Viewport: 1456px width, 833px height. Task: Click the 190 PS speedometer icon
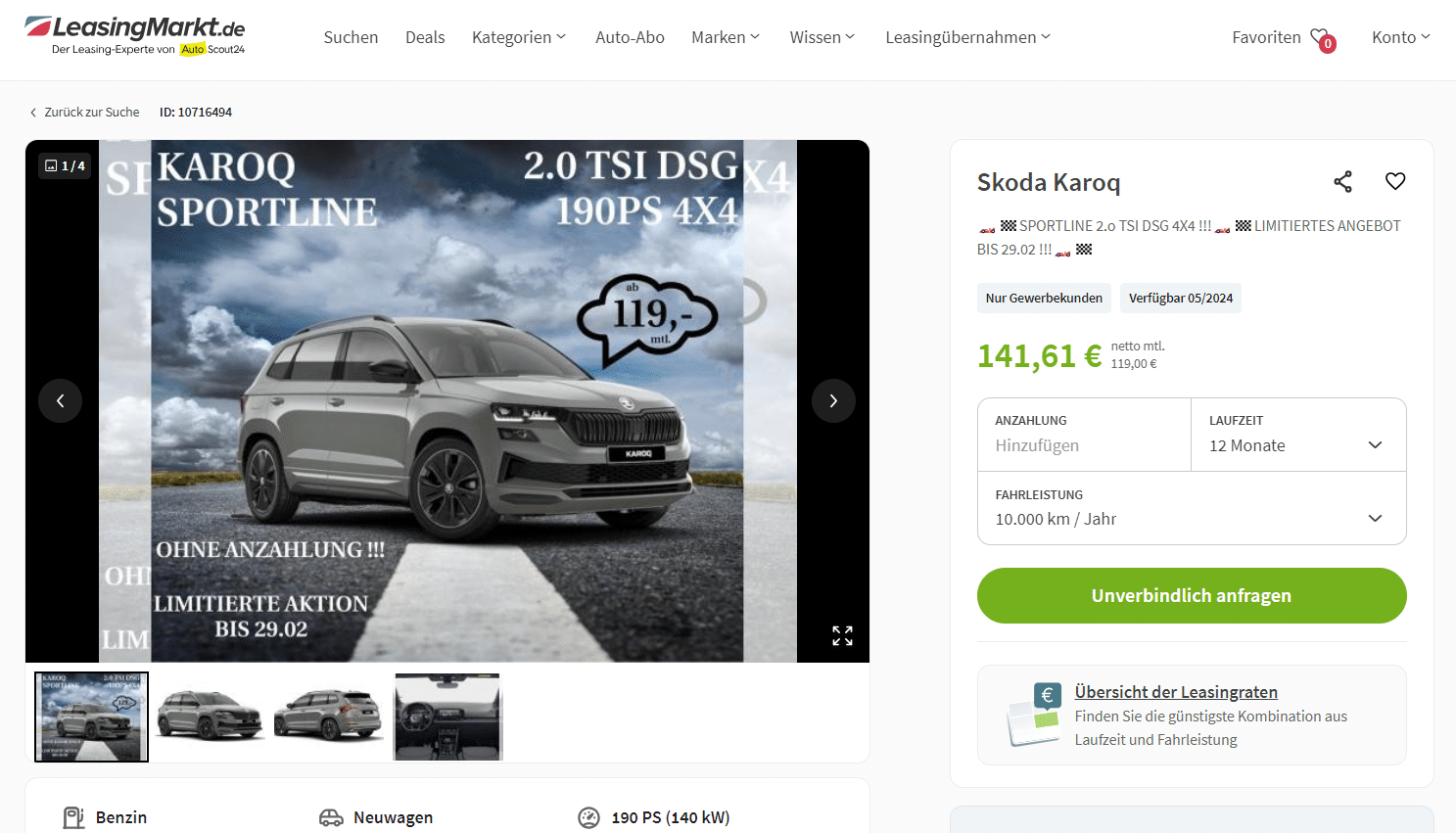click(588, 817)
